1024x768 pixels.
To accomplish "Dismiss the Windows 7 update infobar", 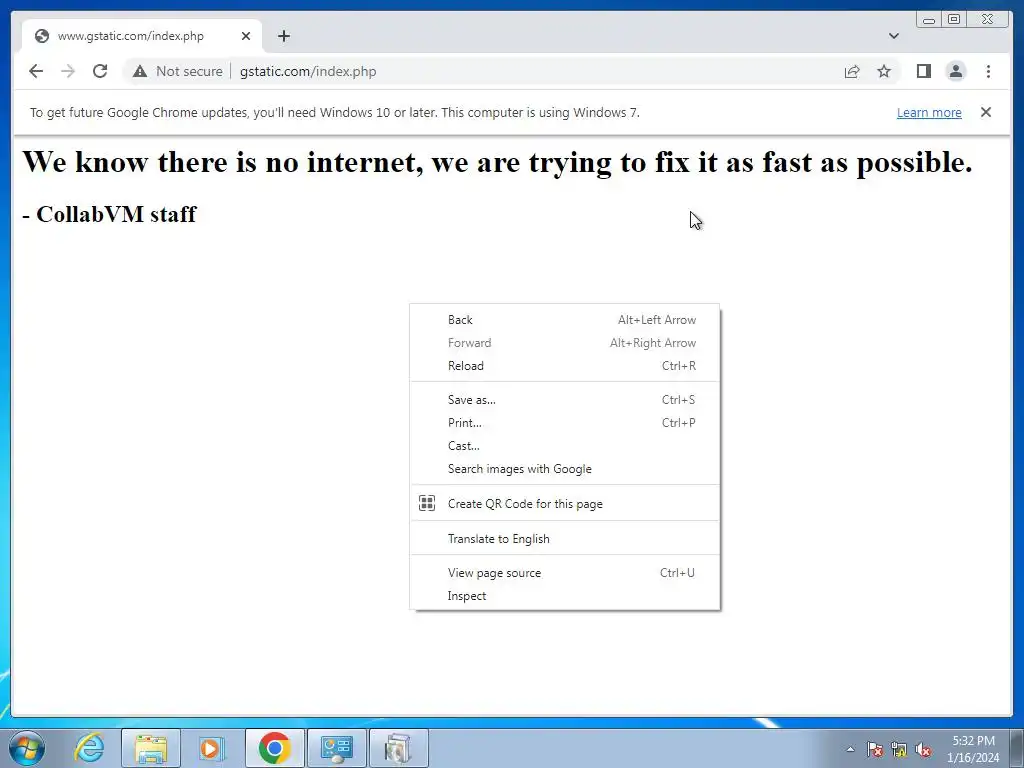I will pyautogui.click(x=986, y=112).
